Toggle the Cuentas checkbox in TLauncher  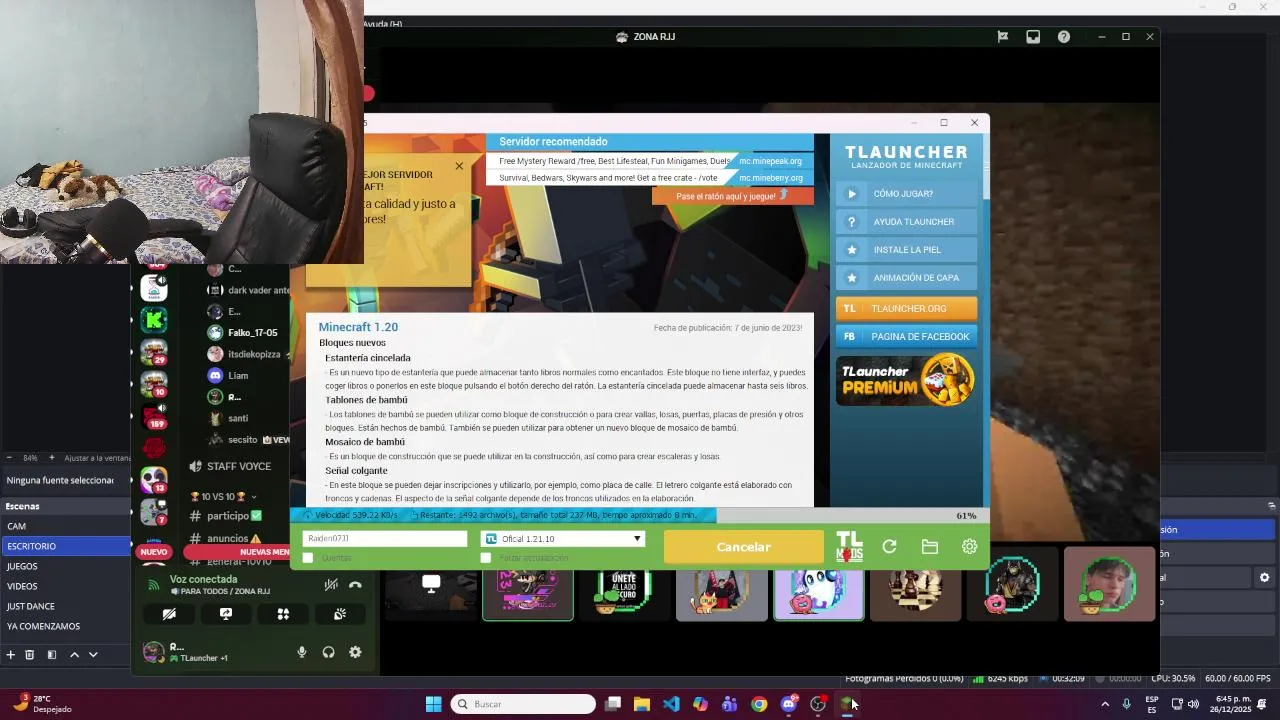(308, 558)
